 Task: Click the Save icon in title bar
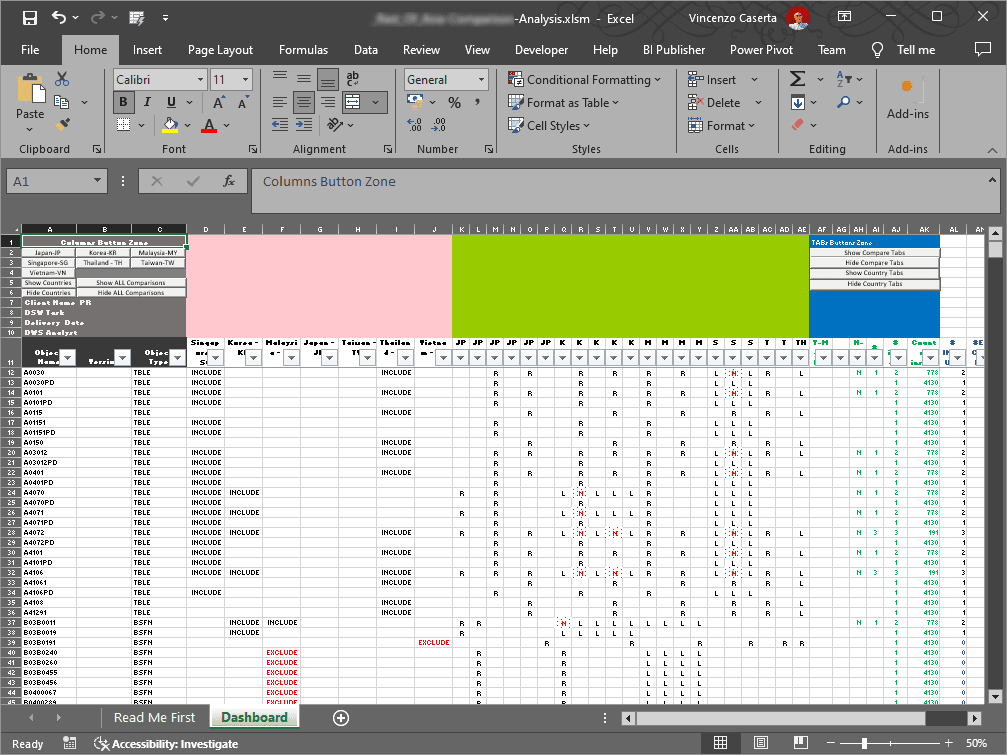tap(29, 18)
